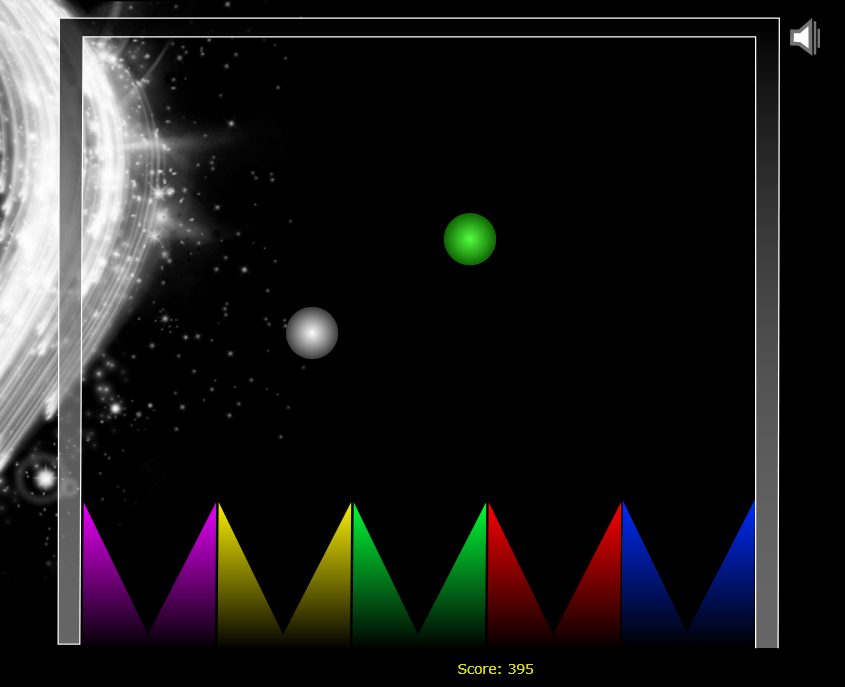Click the green ball
The image size is (845, 687).
click(470, 239)
